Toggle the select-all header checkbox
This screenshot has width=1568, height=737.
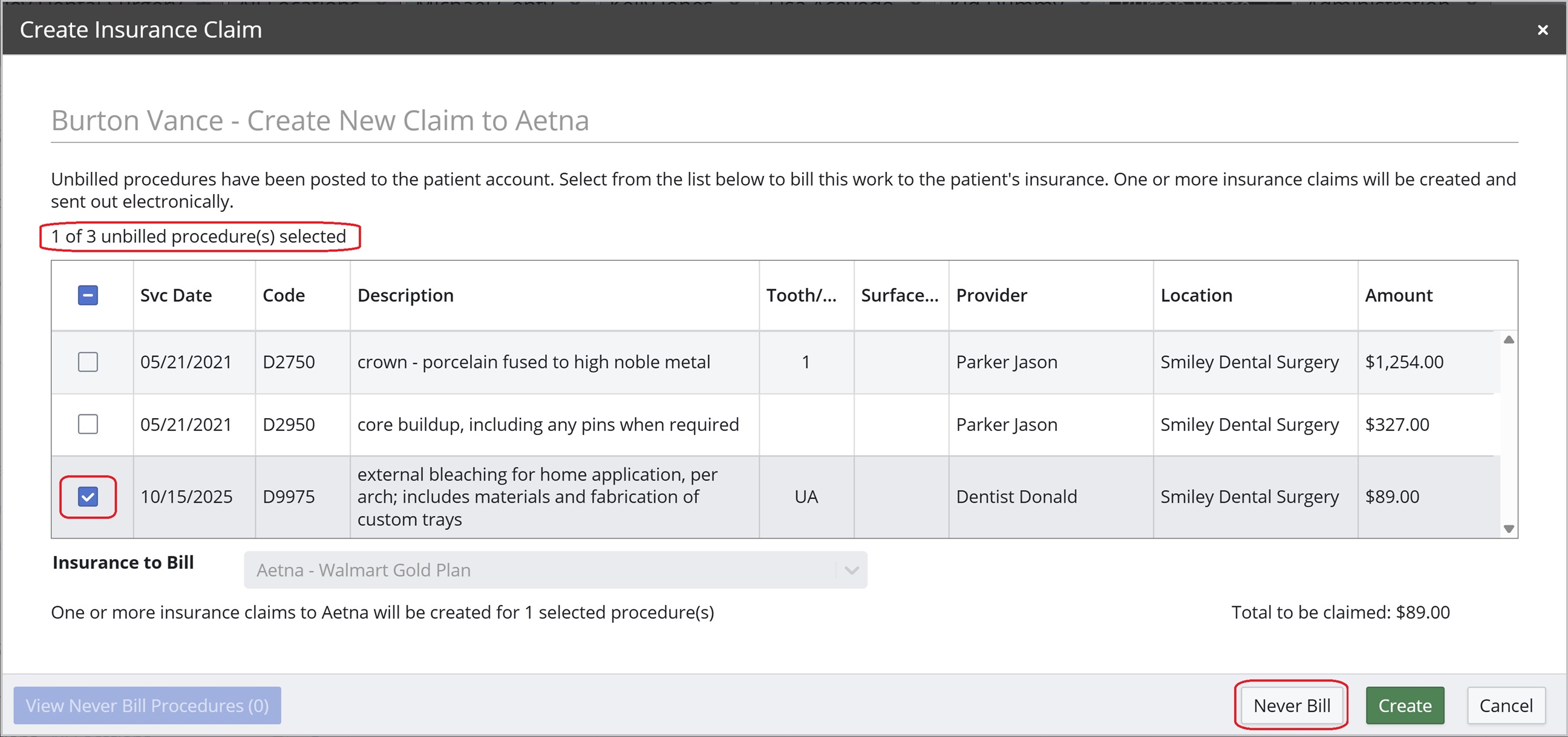pos(88,295)
